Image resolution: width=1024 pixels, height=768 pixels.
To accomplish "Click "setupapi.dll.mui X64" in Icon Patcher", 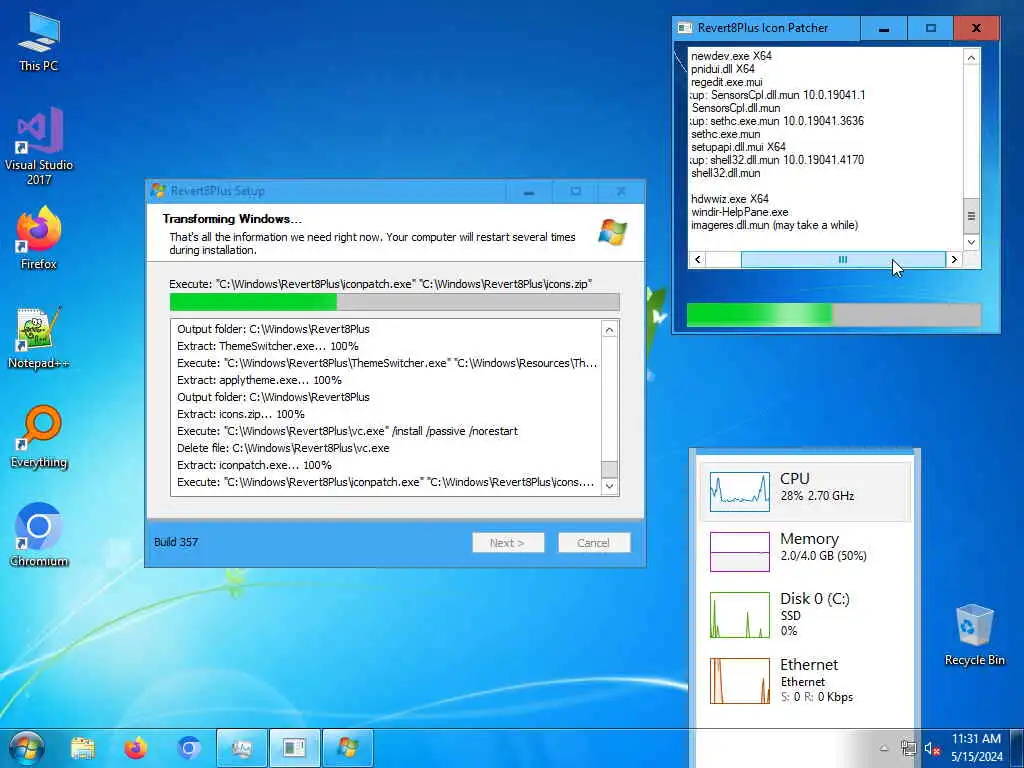I will pos(739,147).
